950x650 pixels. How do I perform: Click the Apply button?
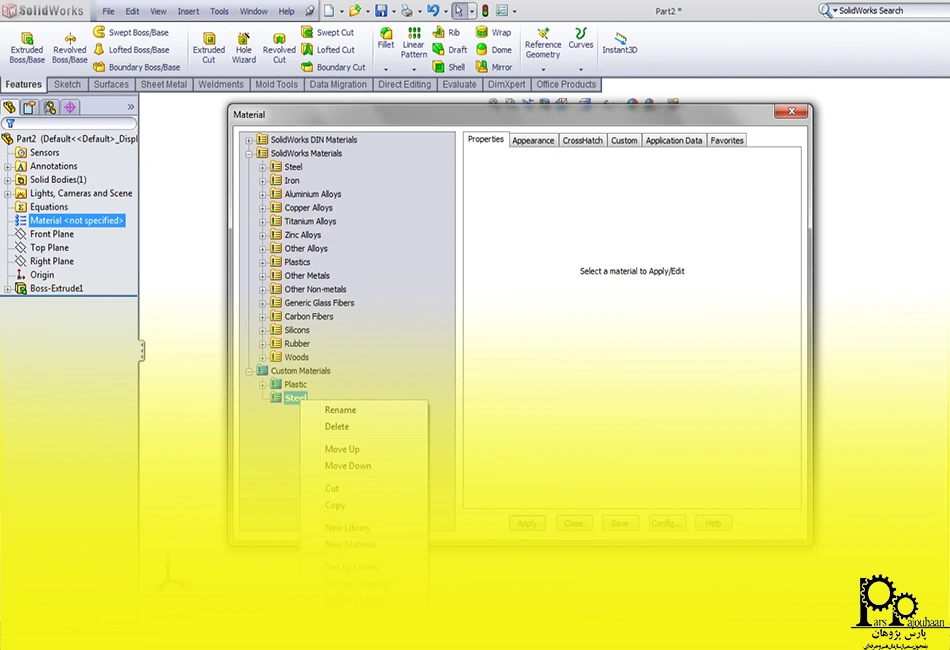527,523
